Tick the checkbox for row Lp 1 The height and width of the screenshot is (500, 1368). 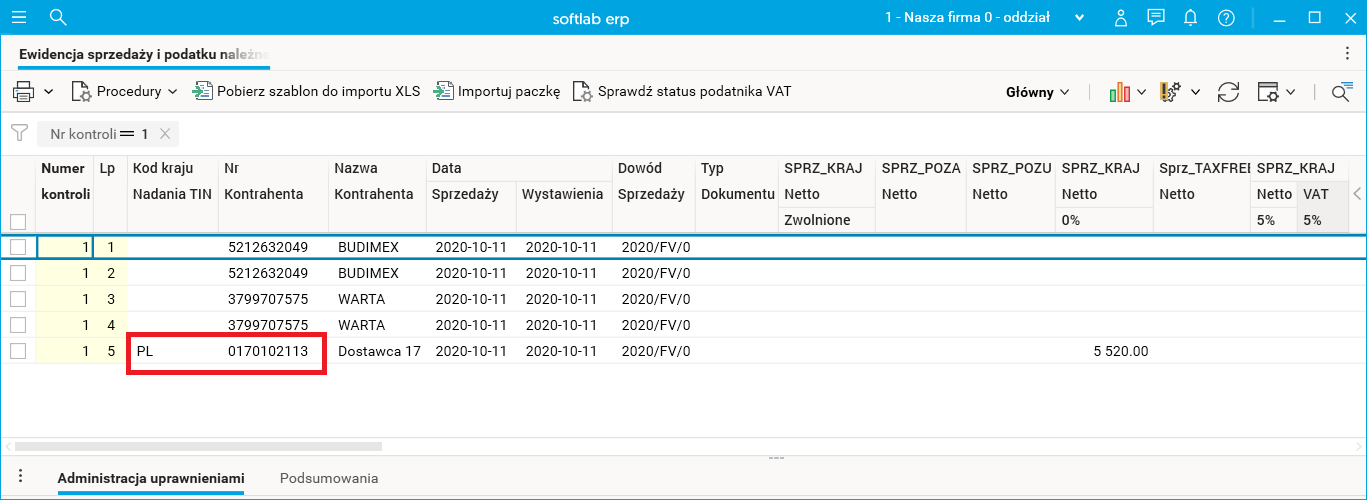(17, 246)
